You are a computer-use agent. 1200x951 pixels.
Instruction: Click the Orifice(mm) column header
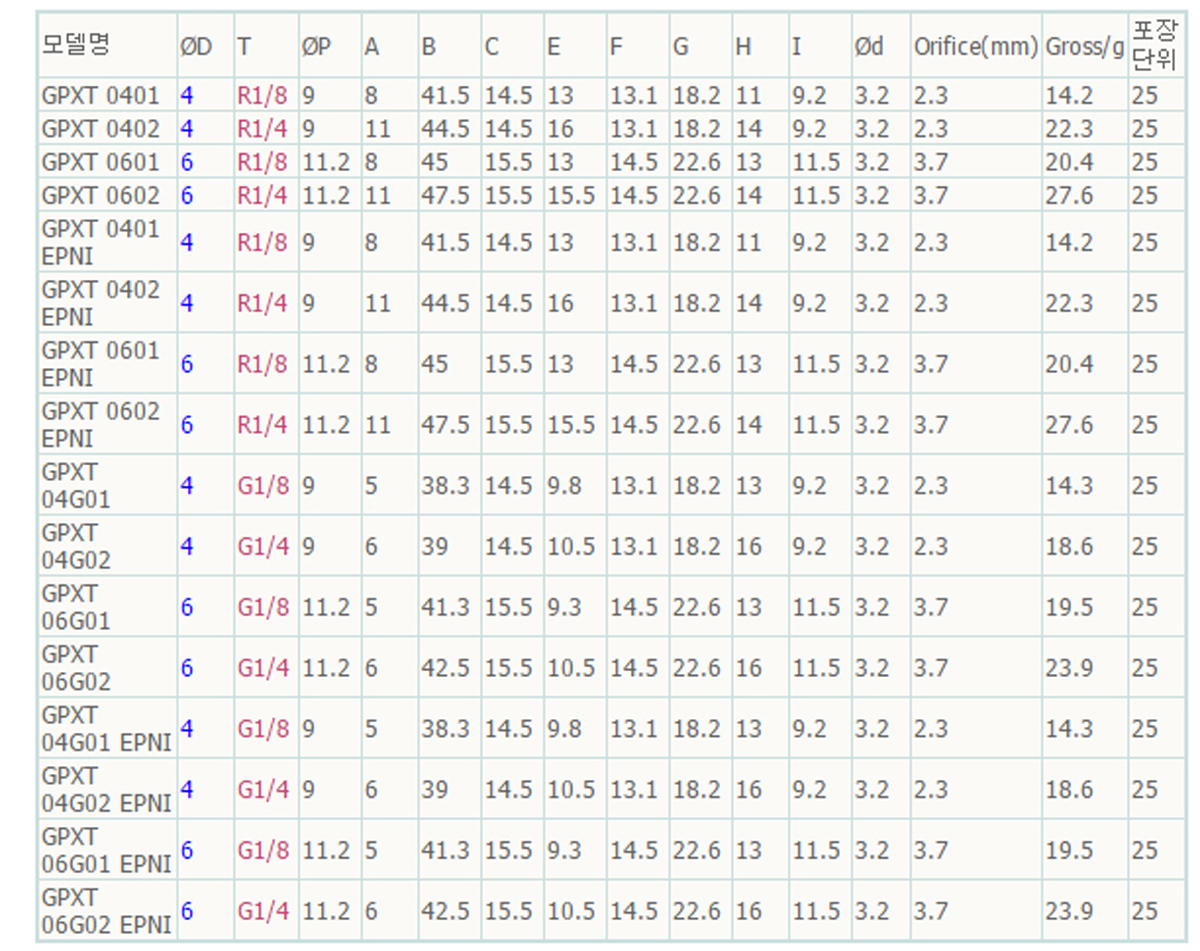(975, 46)
